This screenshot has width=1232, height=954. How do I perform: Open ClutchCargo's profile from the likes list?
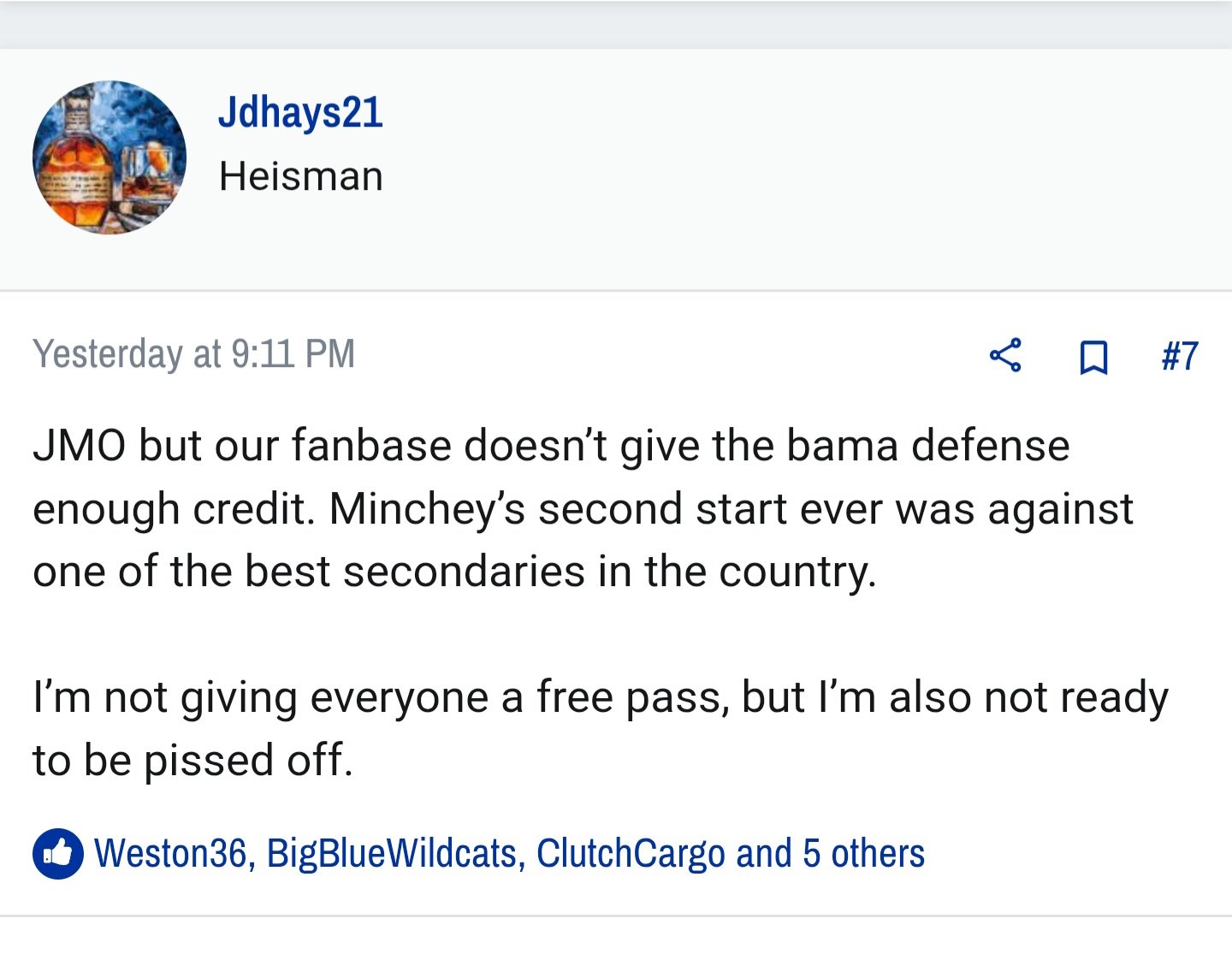631,853
